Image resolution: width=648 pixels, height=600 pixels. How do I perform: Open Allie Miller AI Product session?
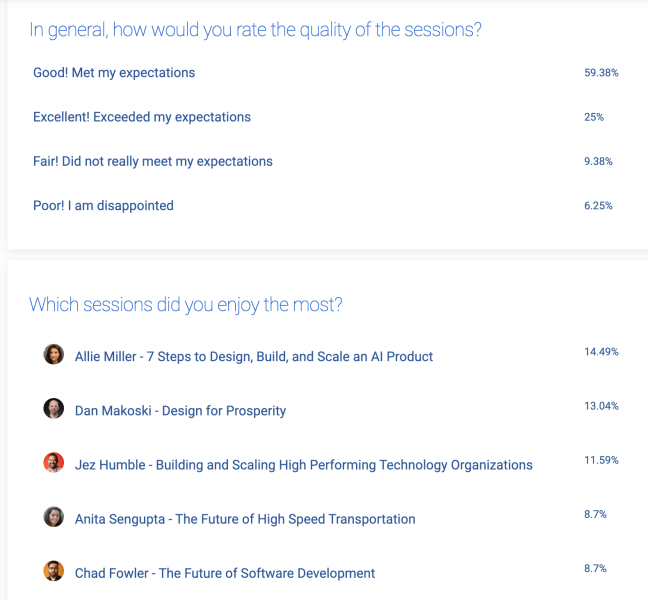254,356
